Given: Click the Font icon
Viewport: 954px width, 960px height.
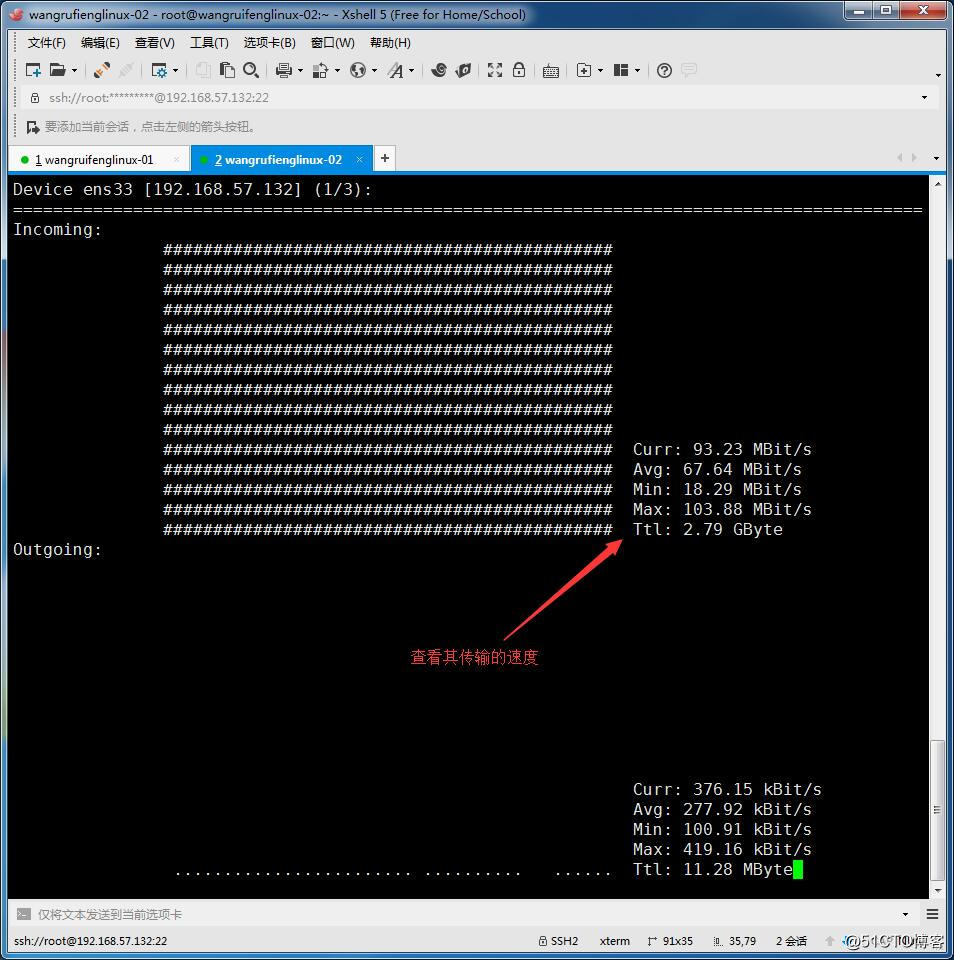Looking at the screenshot, I should point(396,70).
